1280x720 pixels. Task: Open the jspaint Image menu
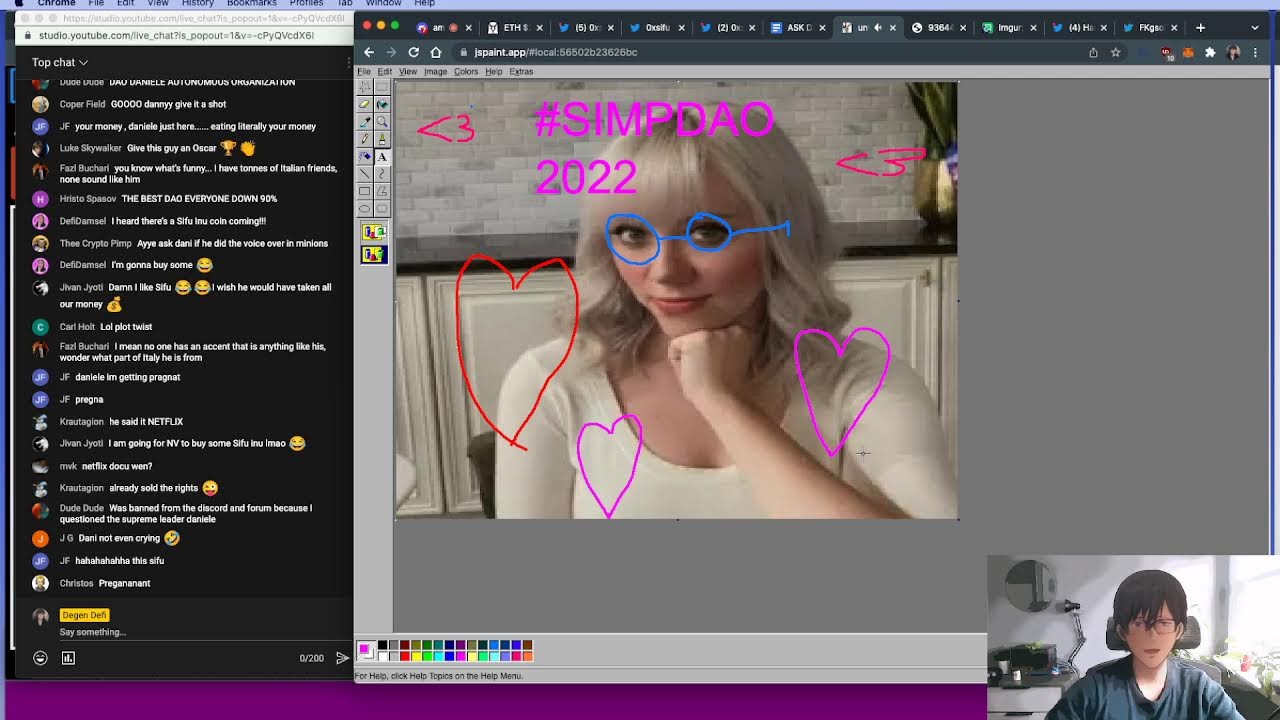(x=435, y=72)
